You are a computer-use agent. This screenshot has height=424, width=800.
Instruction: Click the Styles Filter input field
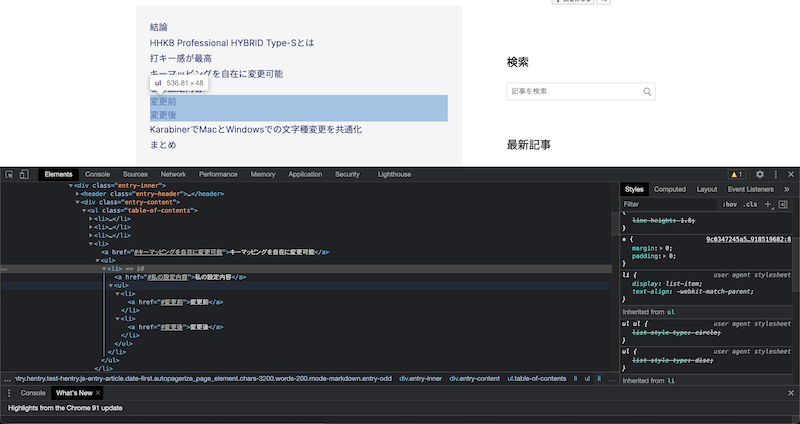(x=668, y=204)
